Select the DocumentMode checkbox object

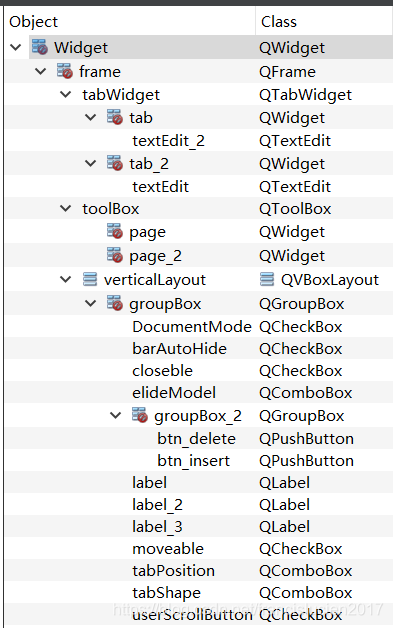(192, 327)
